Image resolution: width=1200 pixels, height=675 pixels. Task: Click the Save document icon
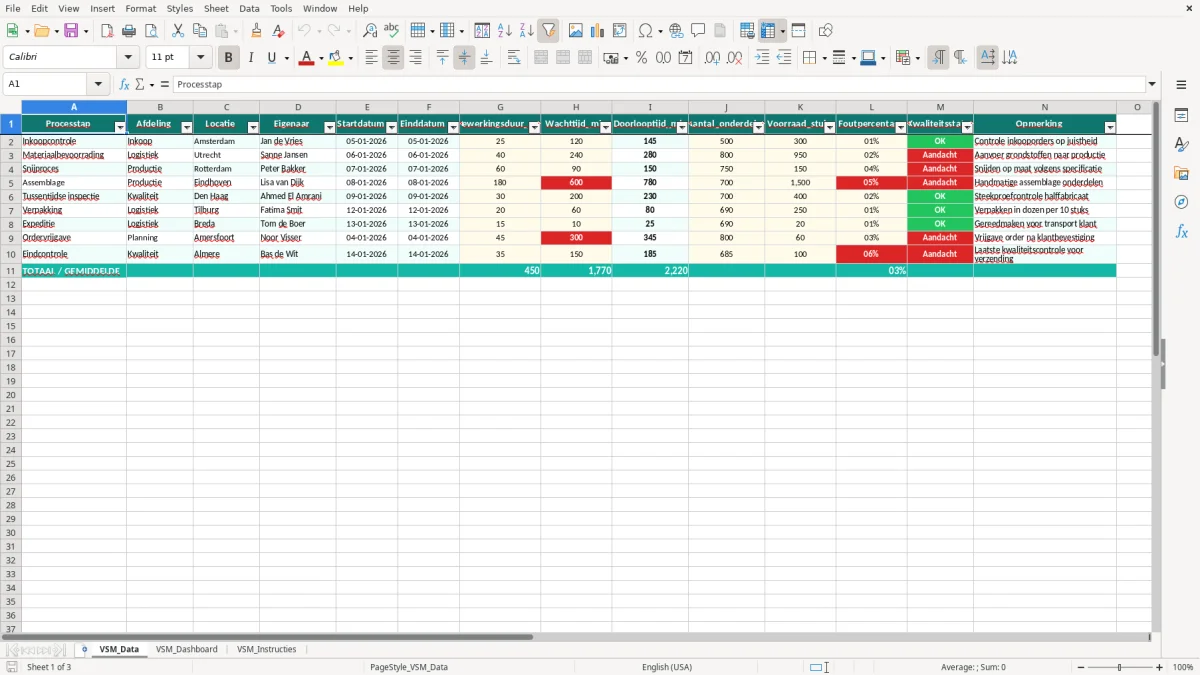point(71,31)
